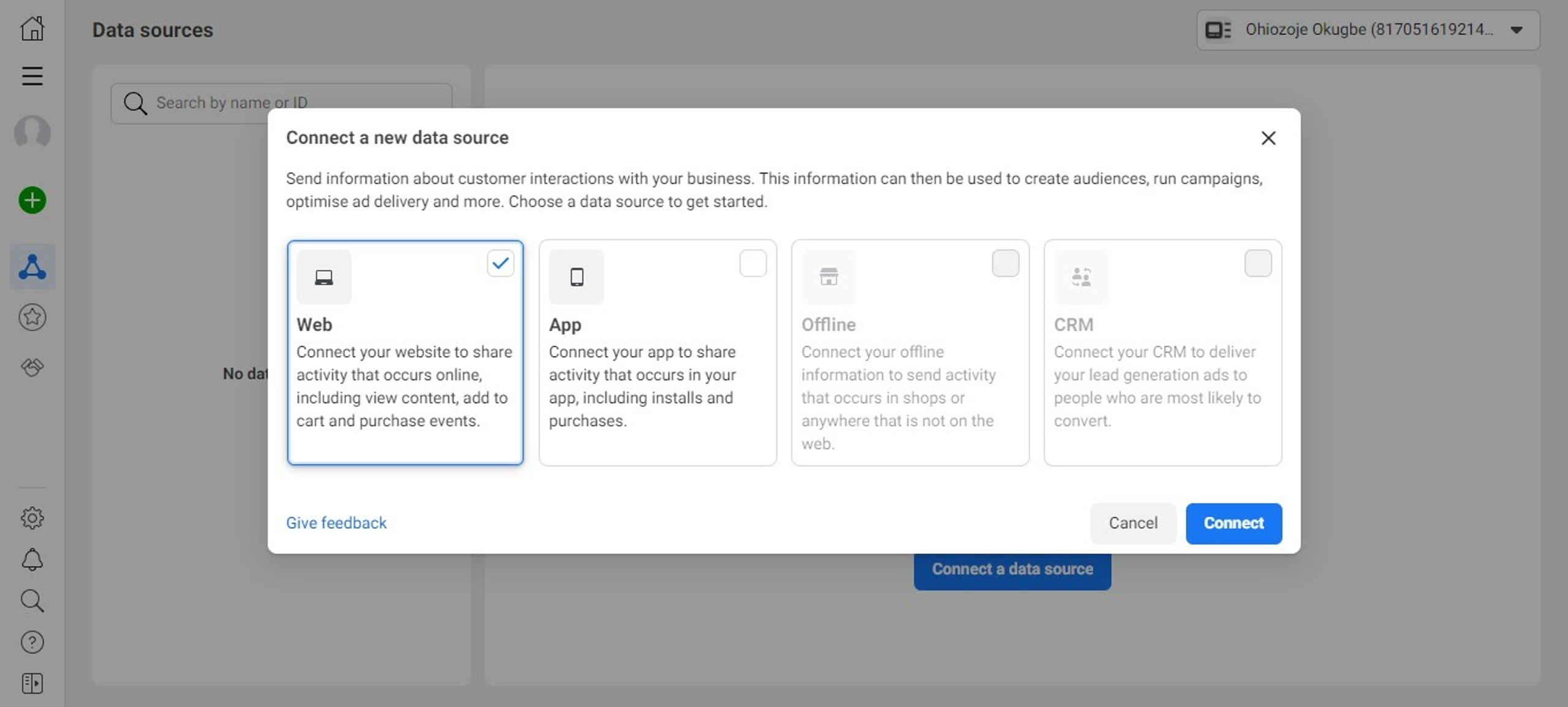Click the notifications bell icon
This screenshot has height=707, width=1568.
32,559
